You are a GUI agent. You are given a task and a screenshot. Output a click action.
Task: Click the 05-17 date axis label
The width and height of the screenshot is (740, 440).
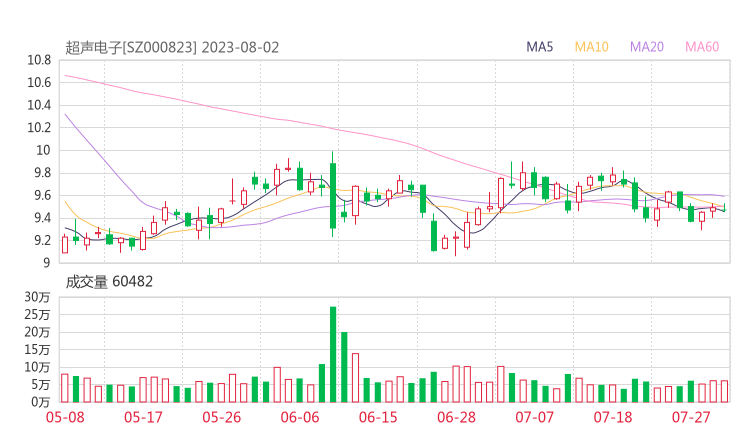coord(143,417)
